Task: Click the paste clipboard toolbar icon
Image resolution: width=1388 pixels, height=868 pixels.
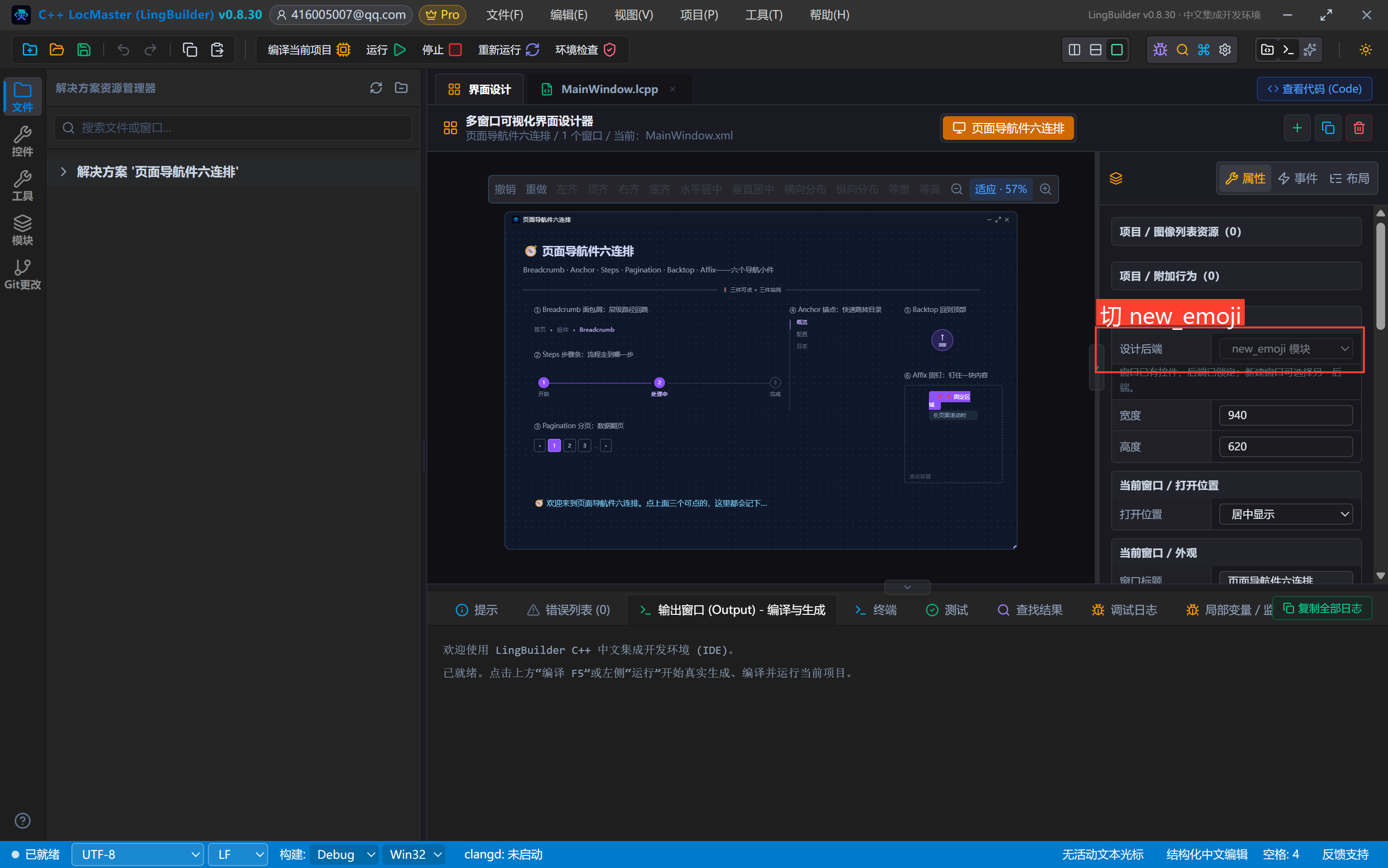Action: [x=217, y=50]
